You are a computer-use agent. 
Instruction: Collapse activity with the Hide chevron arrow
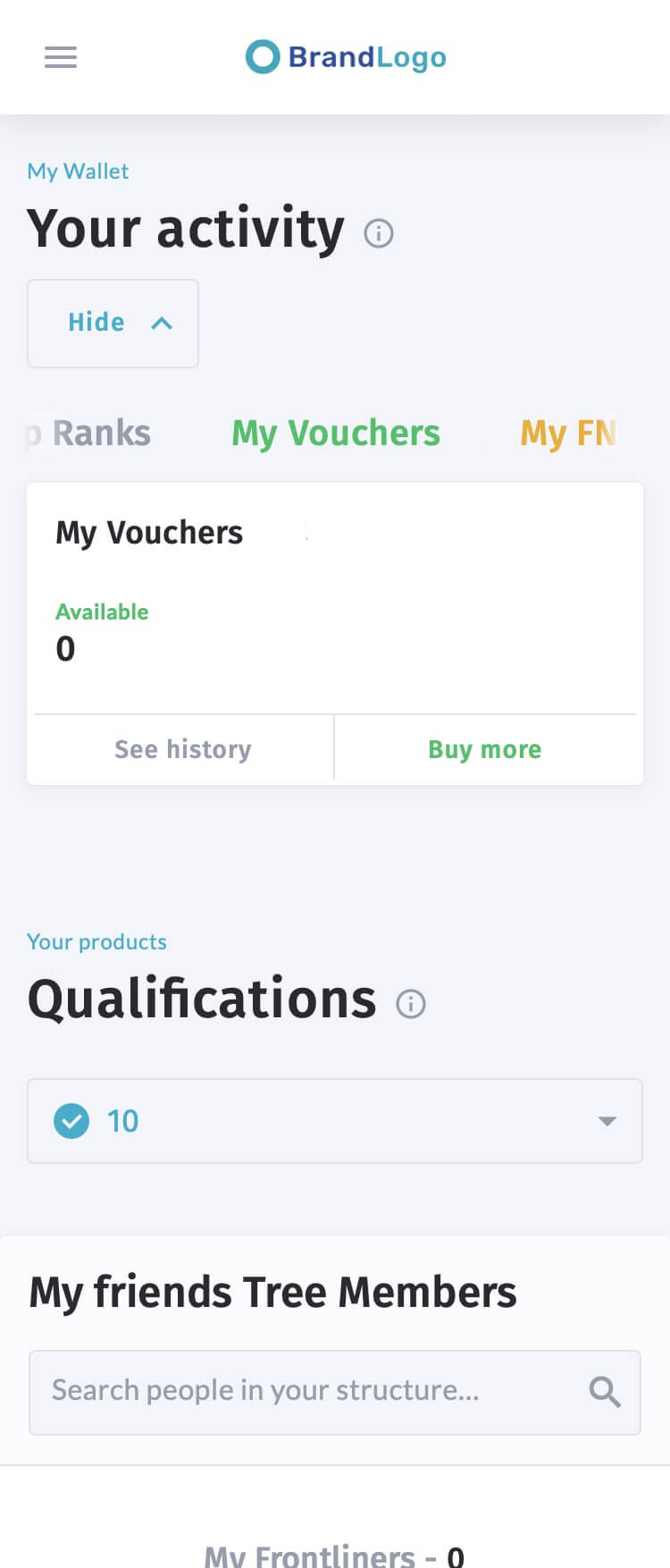click(162, 323)
